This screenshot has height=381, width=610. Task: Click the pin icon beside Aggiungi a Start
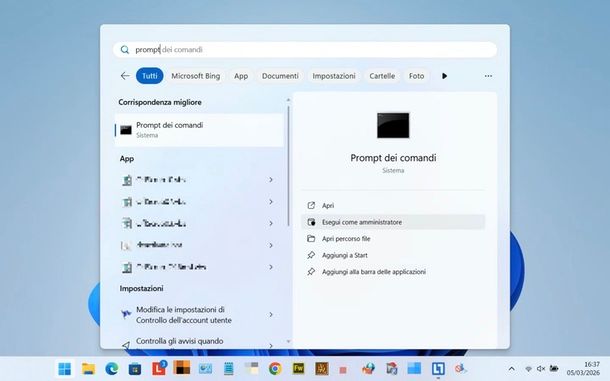(311, 255)
